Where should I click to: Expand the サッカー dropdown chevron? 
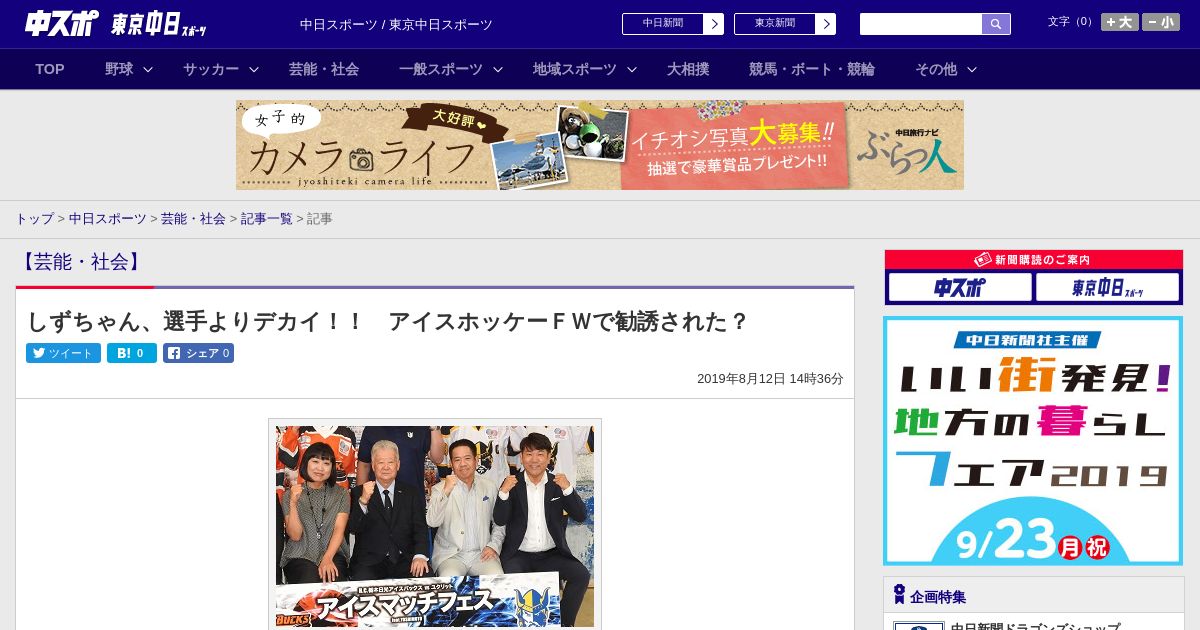click(x=253, y=69)
